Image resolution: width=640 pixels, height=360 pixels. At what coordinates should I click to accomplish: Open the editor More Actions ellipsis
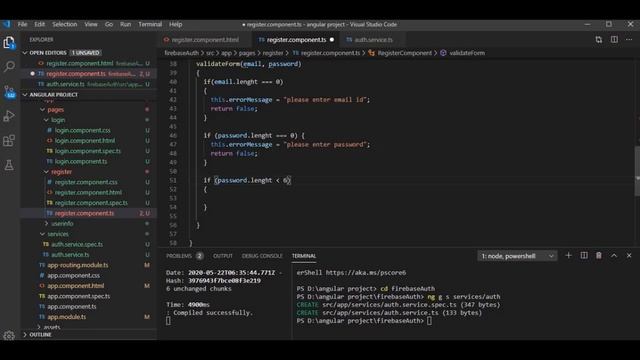pyautogui.click(x=629, y=40)
